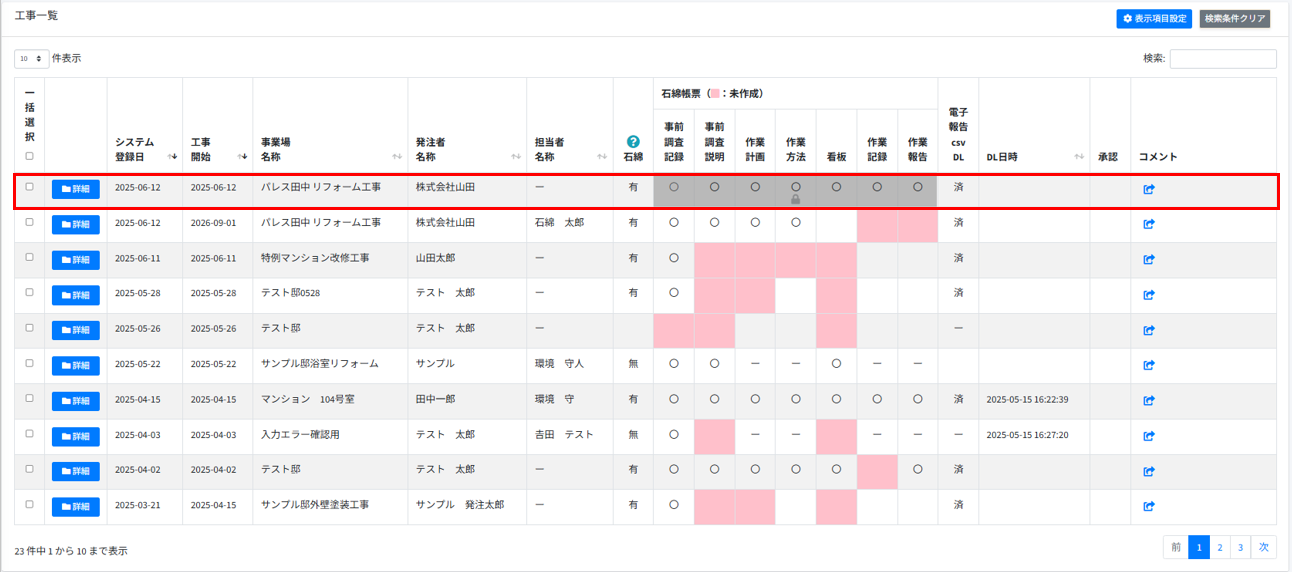
Task: Select checkbox for サンプル邸浴室リフォーム row
Action: pyautogui.click(x=29, y=363)
